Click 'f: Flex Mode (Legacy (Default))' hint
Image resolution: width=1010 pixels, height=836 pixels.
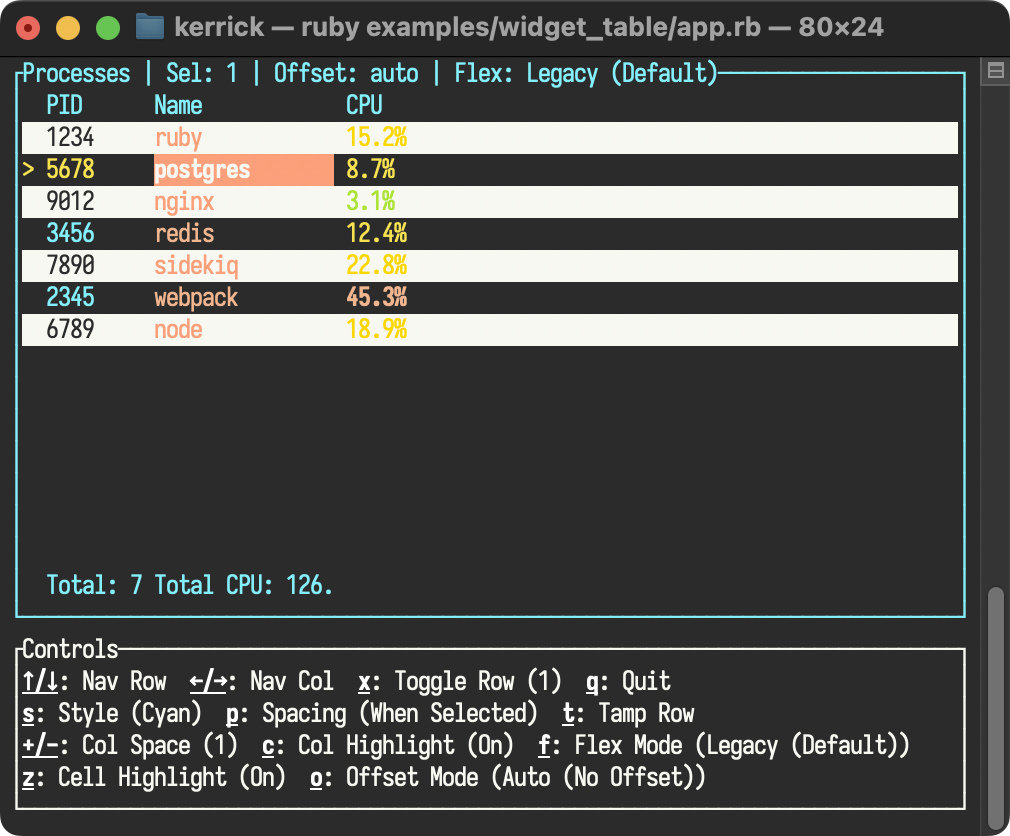[x=724, y=745]
